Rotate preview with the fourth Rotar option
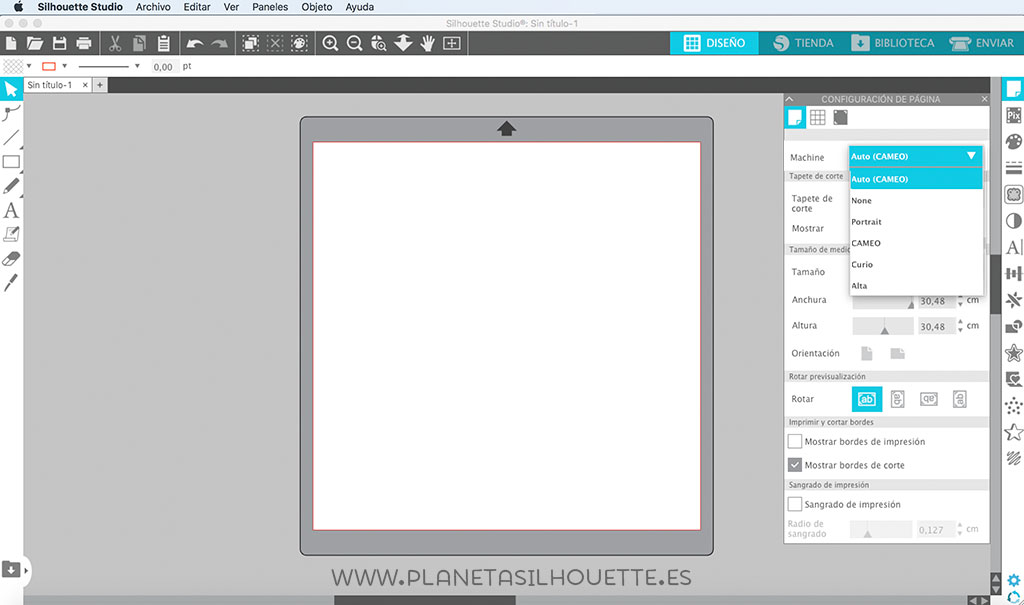This screenshot has height=605, width=1024. click(959, 399)
